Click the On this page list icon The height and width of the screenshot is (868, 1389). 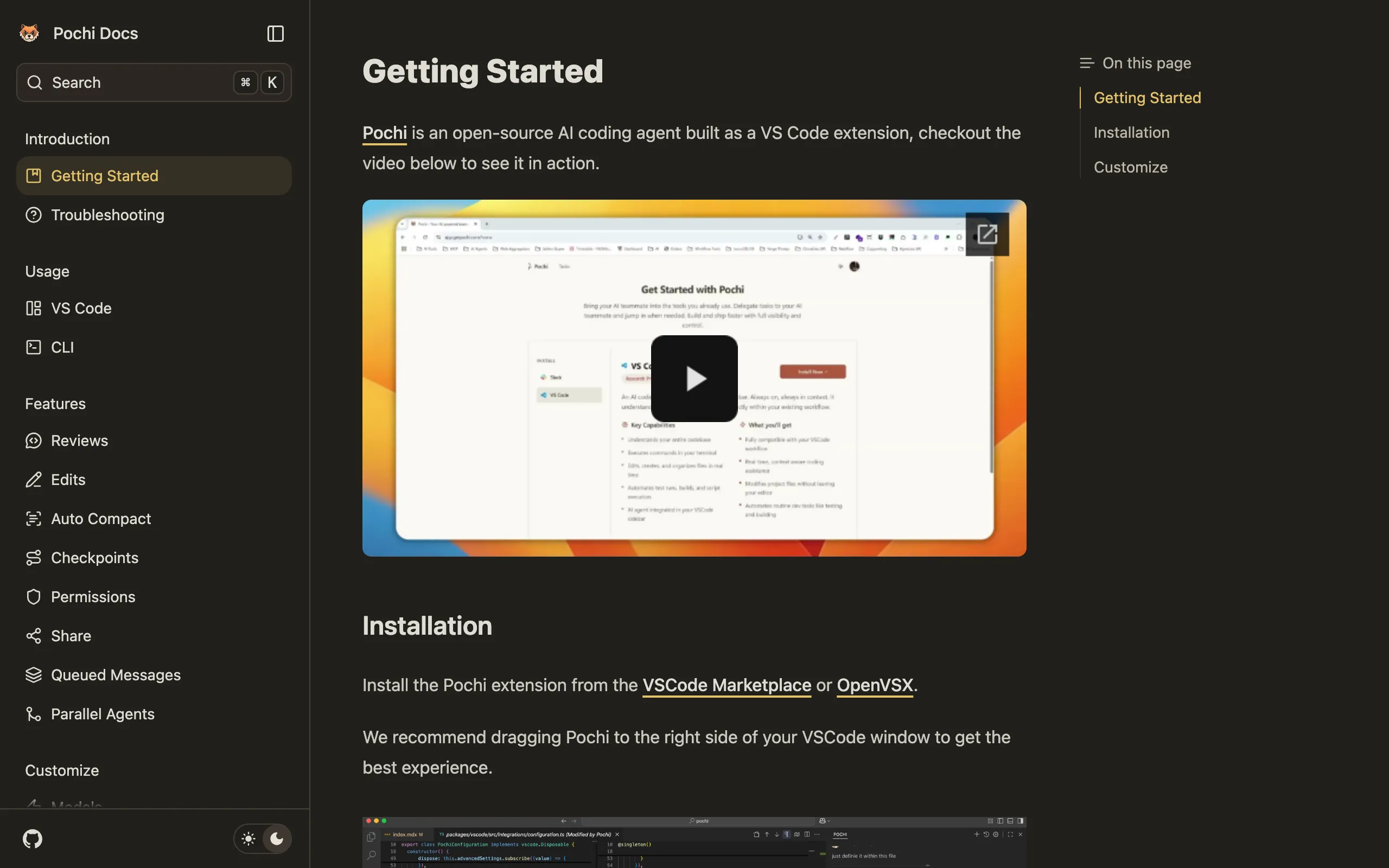tap(1087, 63)
